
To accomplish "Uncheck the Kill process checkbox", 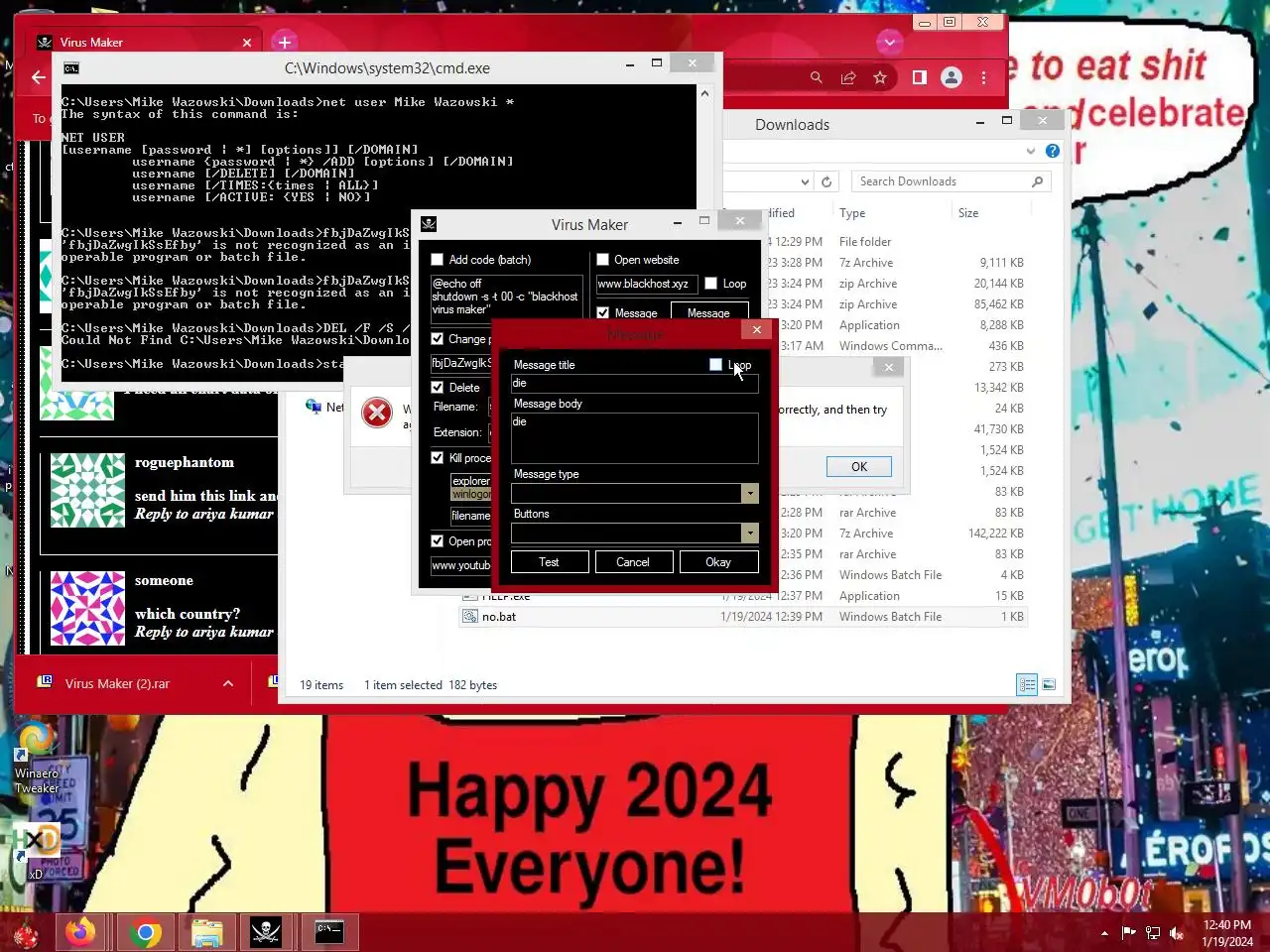I will (437, 457).
